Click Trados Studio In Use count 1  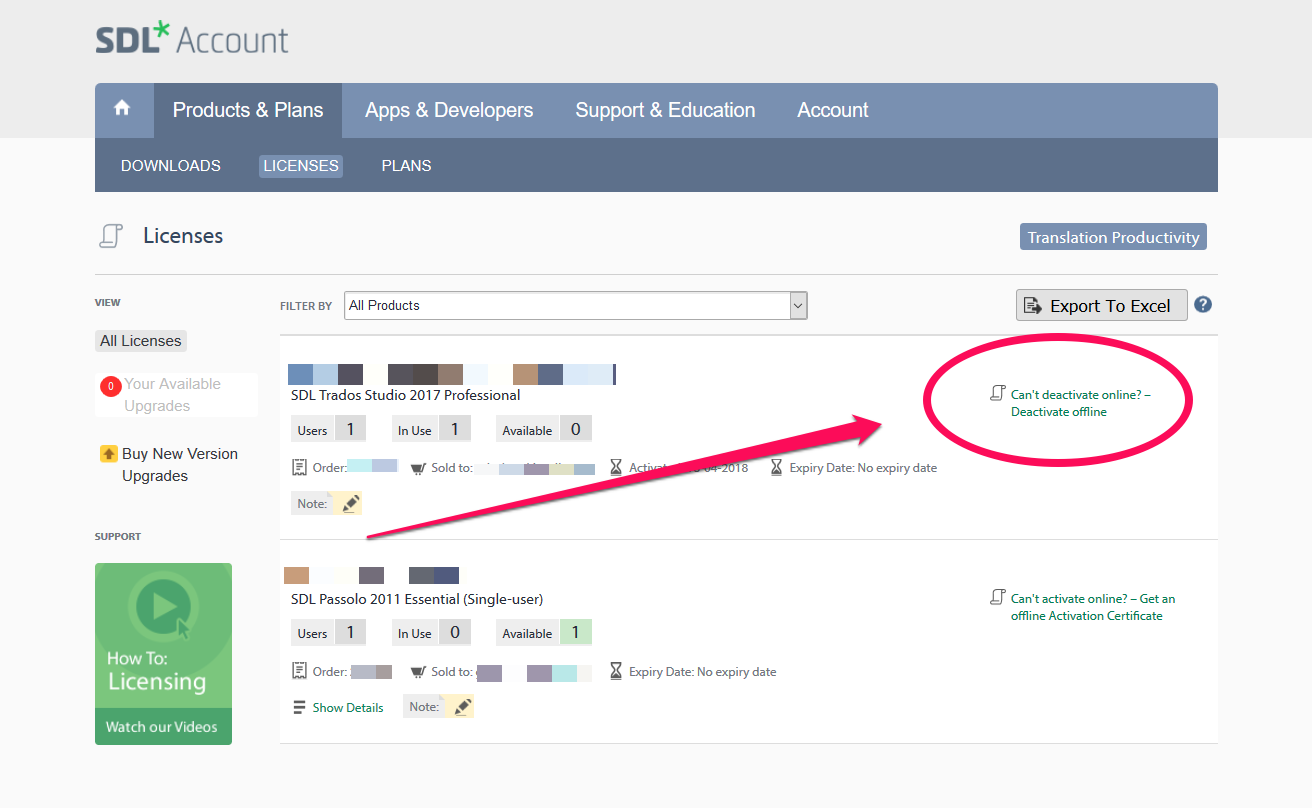454,430
